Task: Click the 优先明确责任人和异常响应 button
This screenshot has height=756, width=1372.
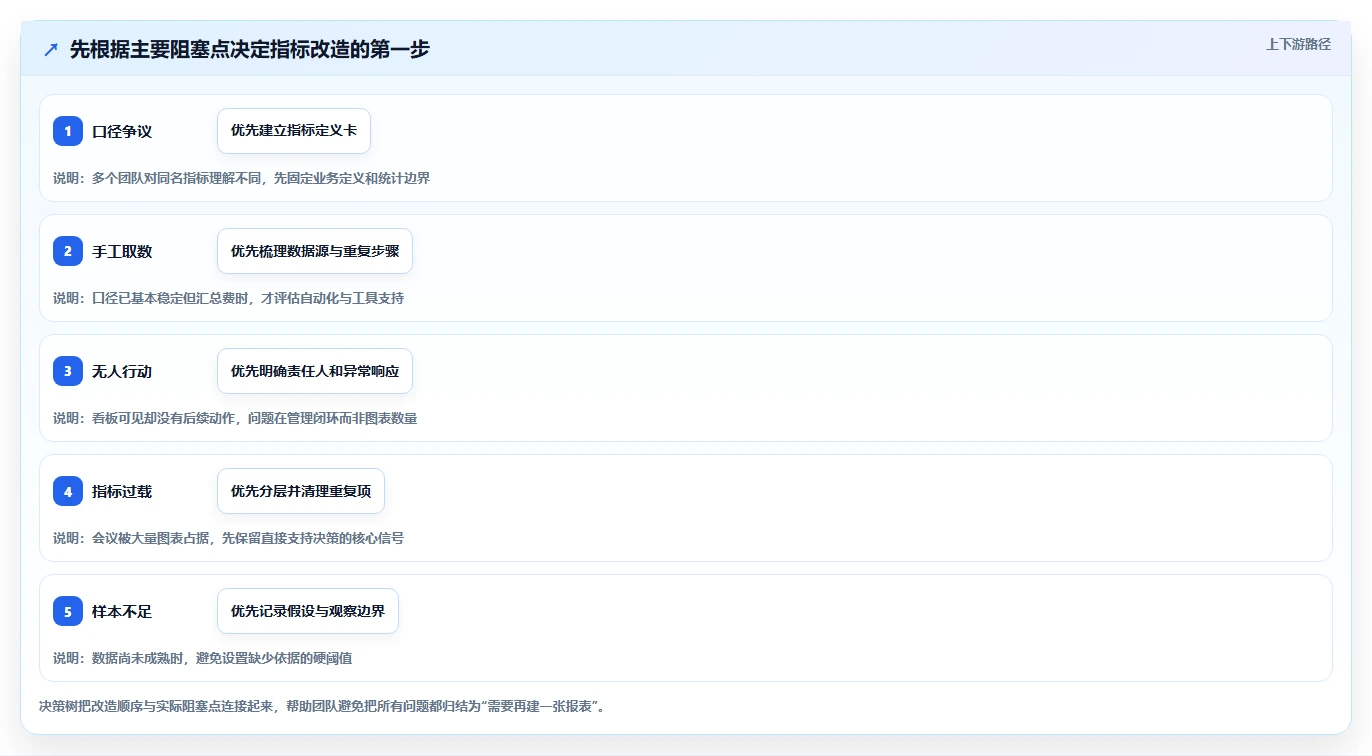Action: [x=315, y=371]
